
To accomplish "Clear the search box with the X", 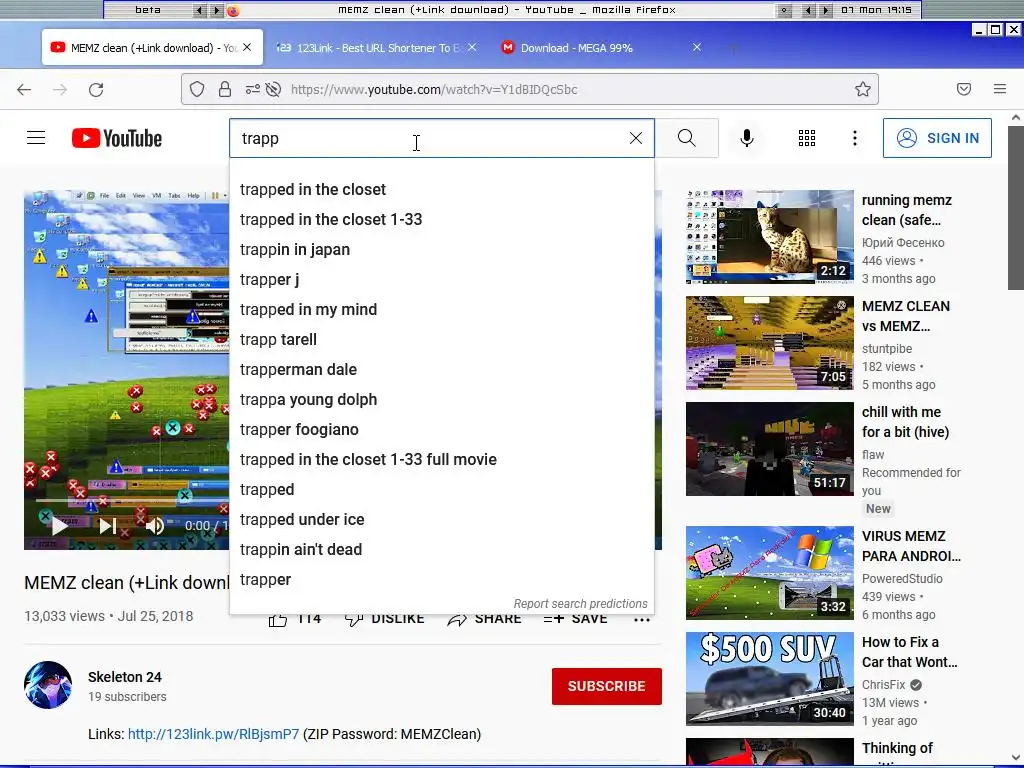I will point(635,138).
